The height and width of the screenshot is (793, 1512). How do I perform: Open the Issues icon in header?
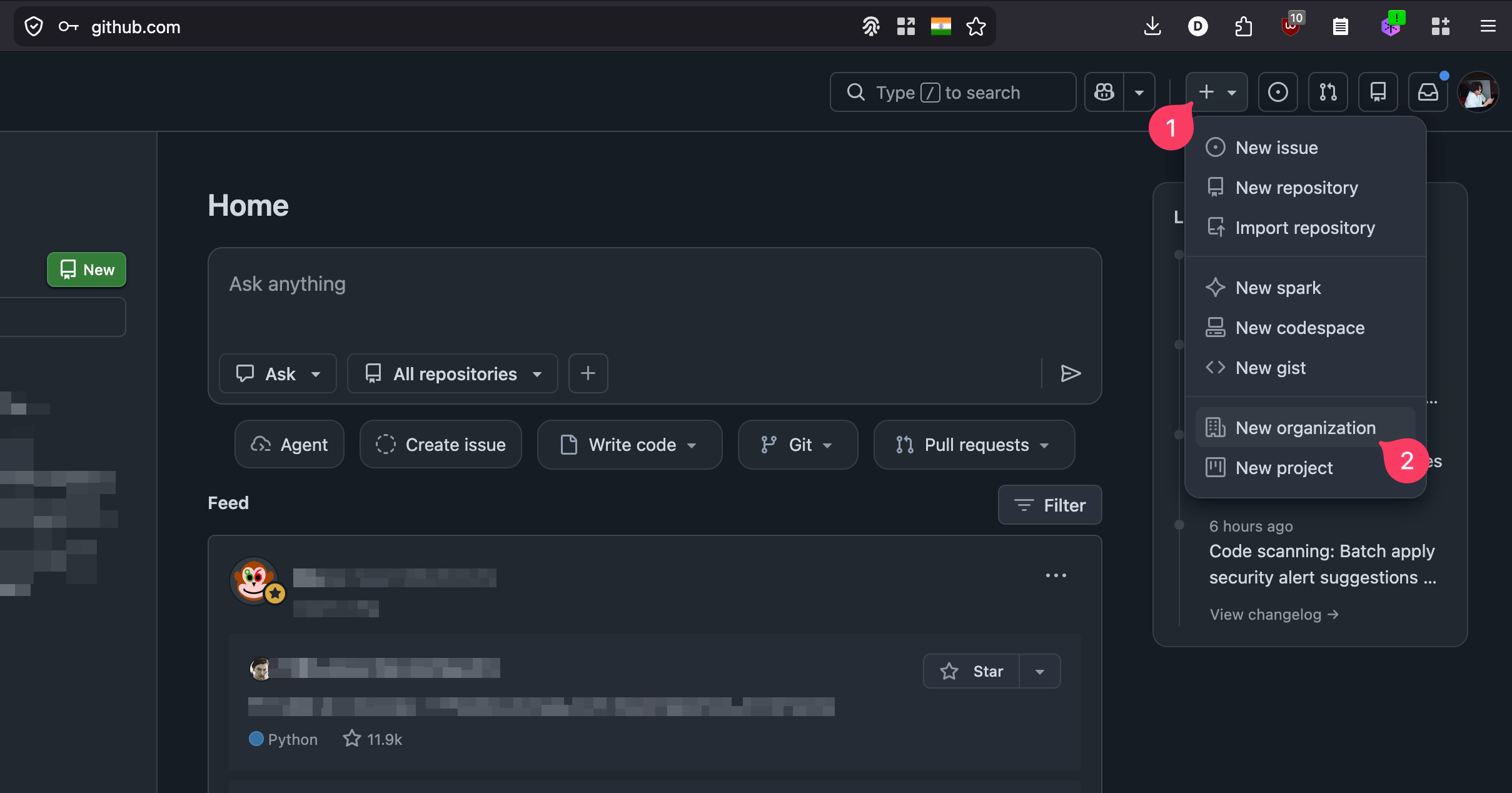[1278, 92]
